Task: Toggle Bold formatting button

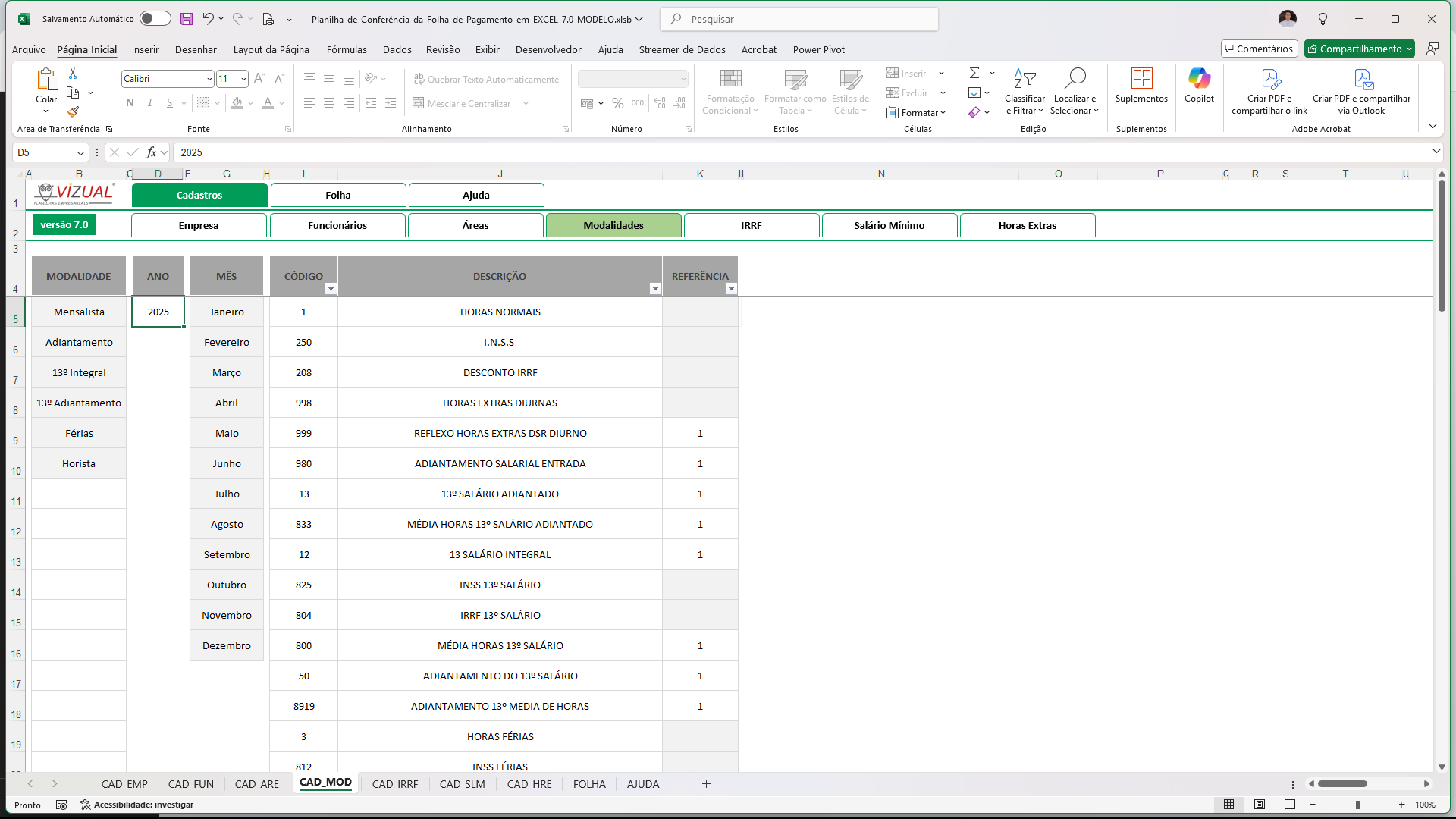Action: 130,103
